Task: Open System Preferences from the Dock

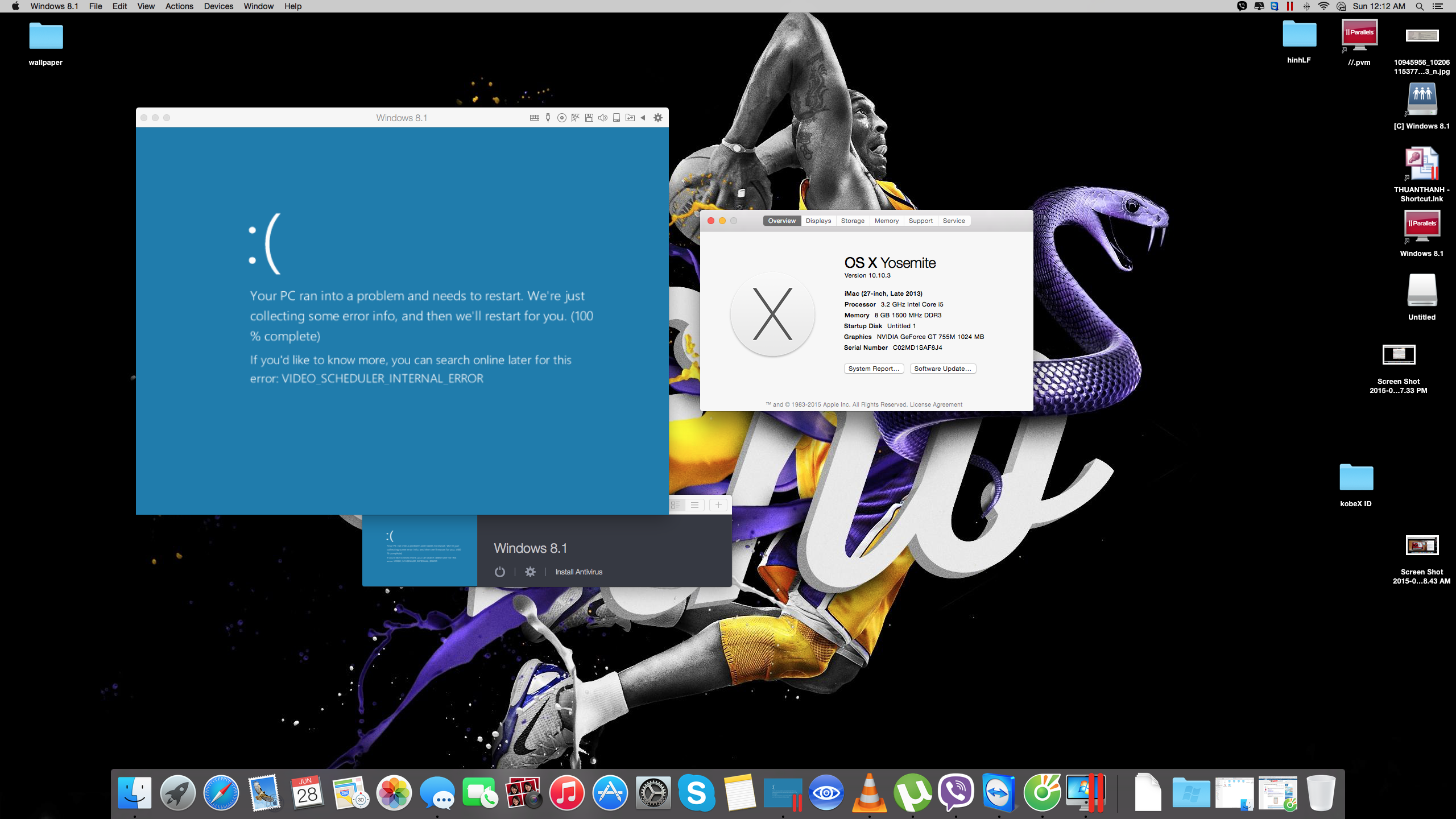Action: (653, 792)
